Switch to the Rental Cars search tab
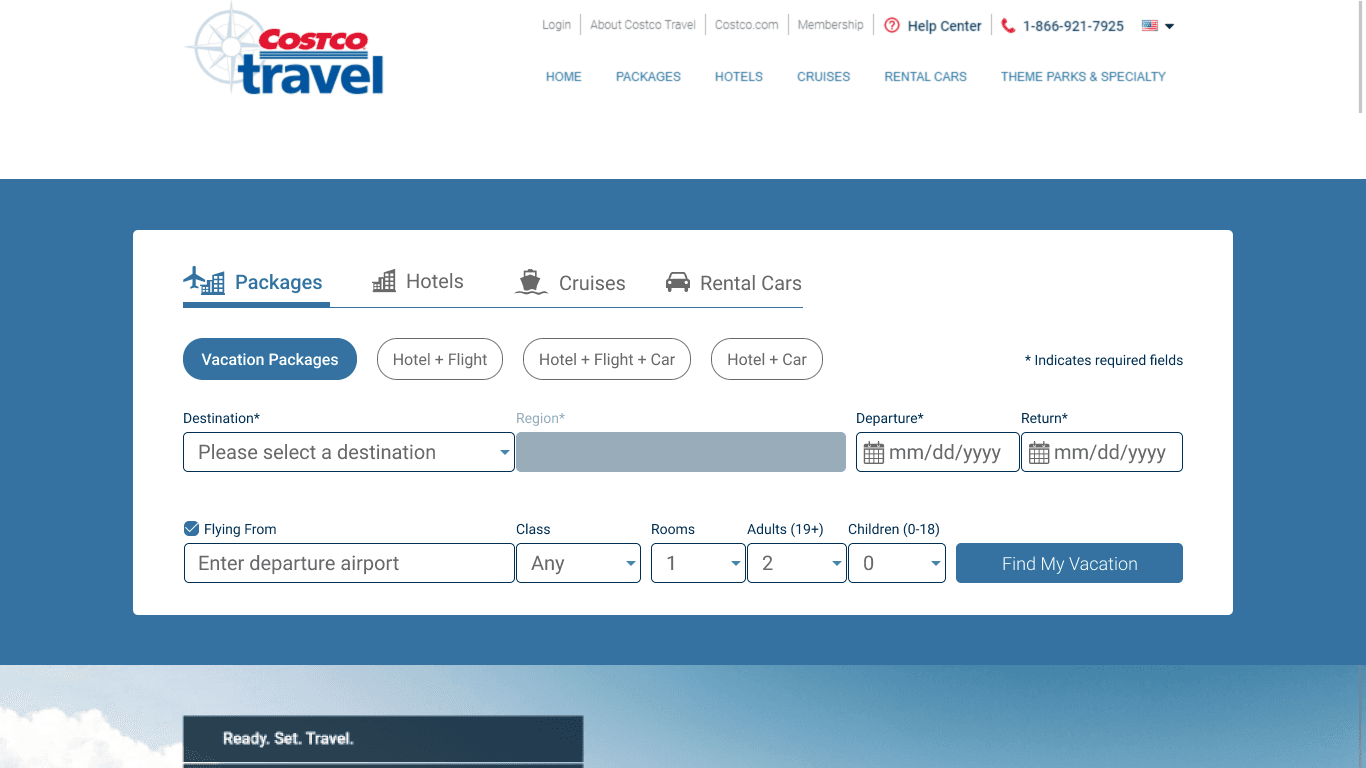 click(734, 283)
